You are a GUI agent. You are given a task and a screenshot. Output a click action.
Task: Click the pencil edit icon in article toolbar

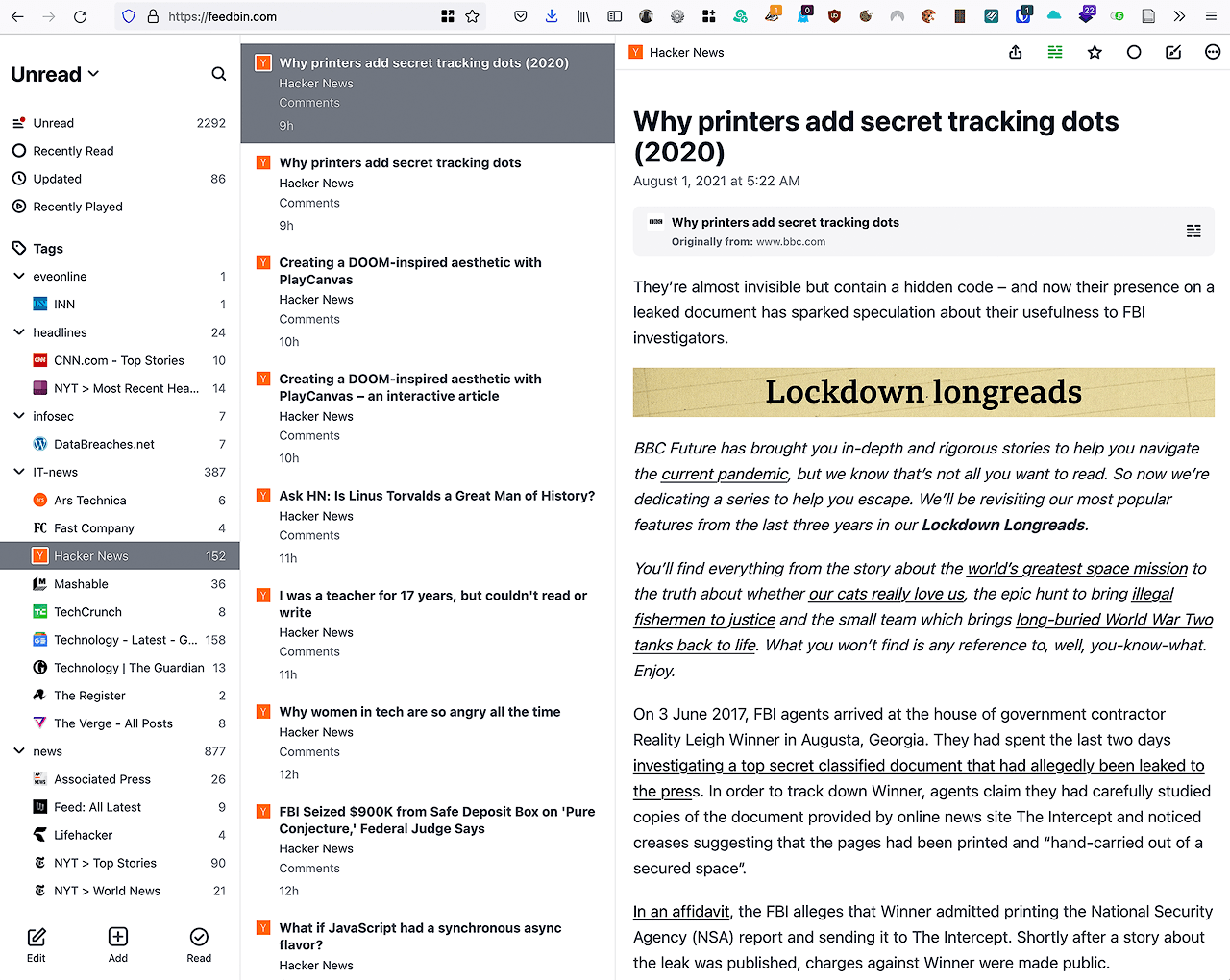[1173, 53]
